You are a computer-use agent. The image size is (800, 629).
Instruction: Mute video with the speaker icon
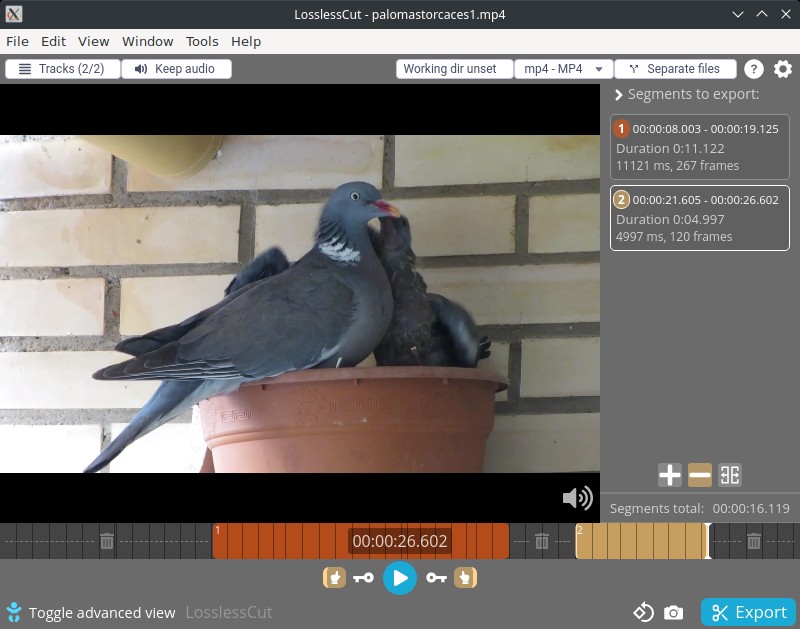(577, 497)
